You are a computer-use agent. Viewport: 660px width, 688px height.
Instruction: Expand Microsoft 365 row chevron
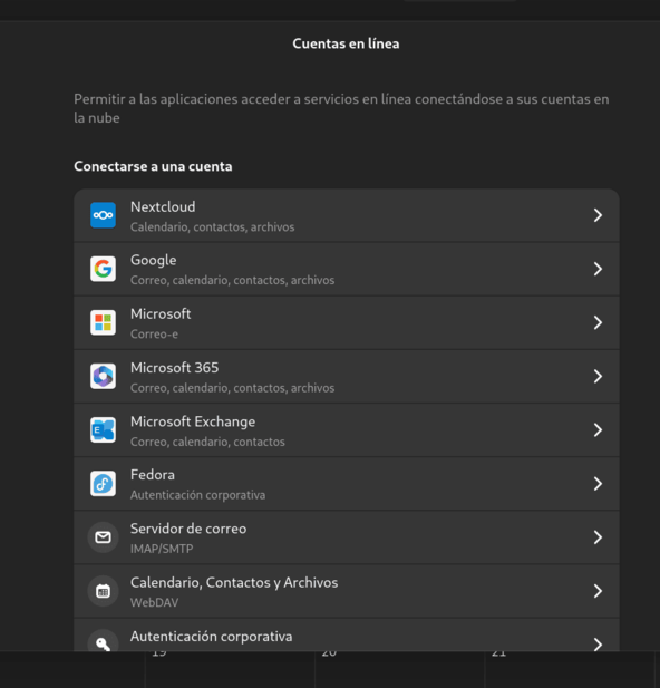coord(597,376)
